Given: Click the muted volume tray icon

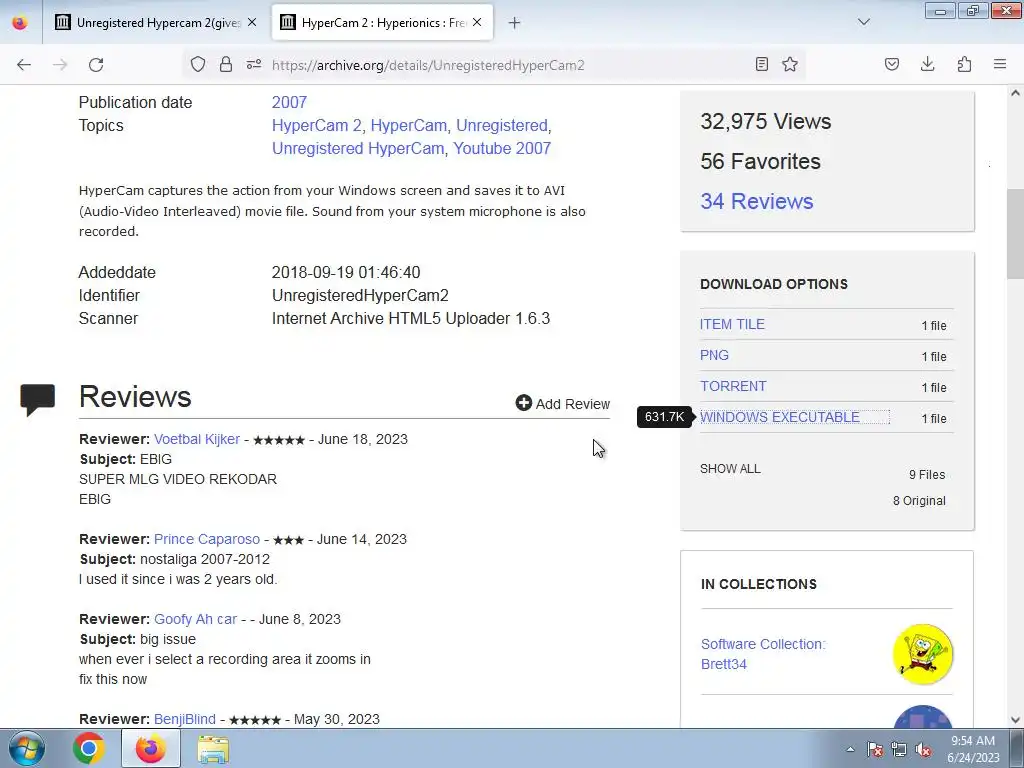Looking at the screenshot, I should click(923, 749).
